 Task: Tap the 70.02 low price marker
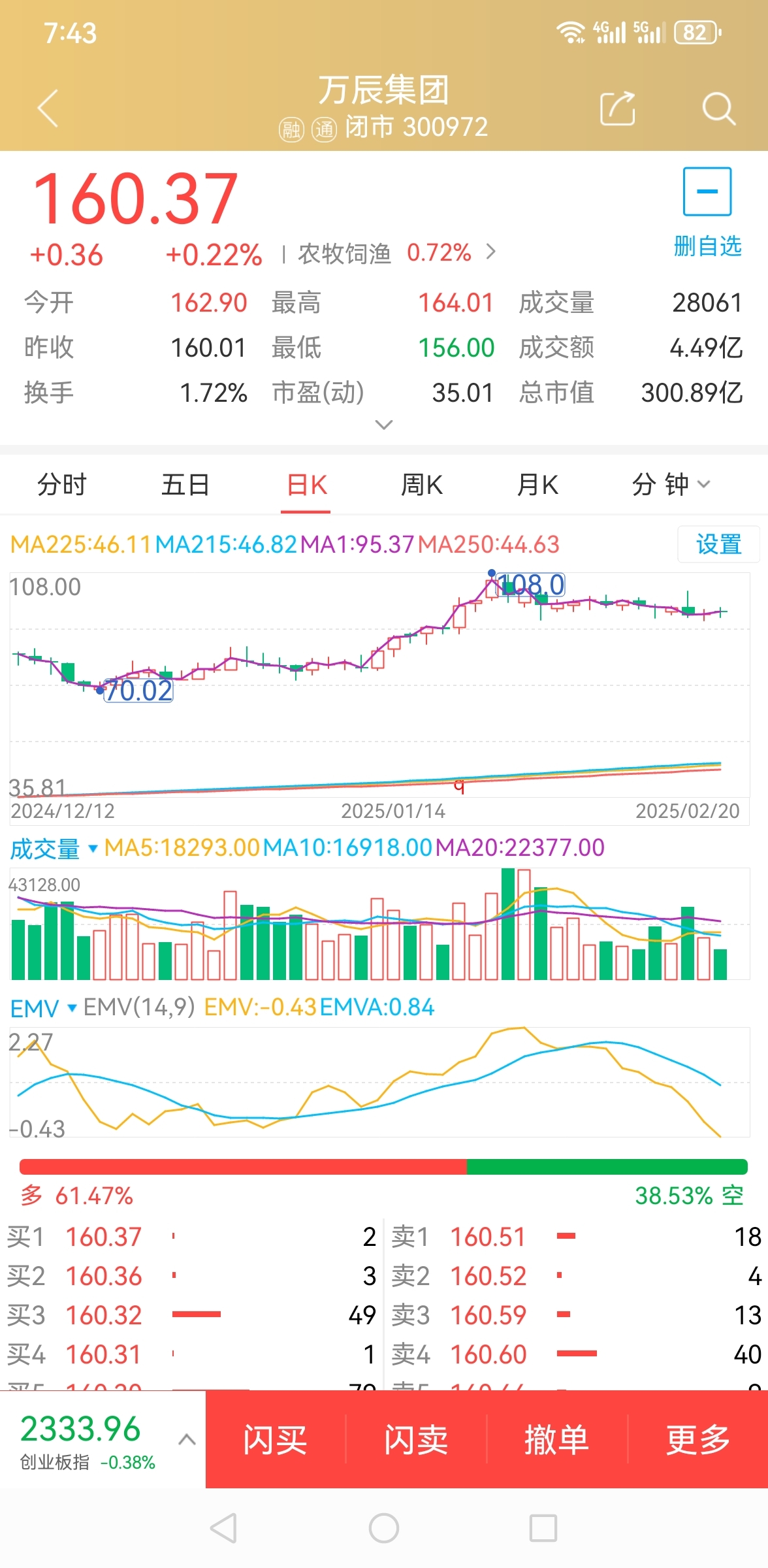point(138,691)
